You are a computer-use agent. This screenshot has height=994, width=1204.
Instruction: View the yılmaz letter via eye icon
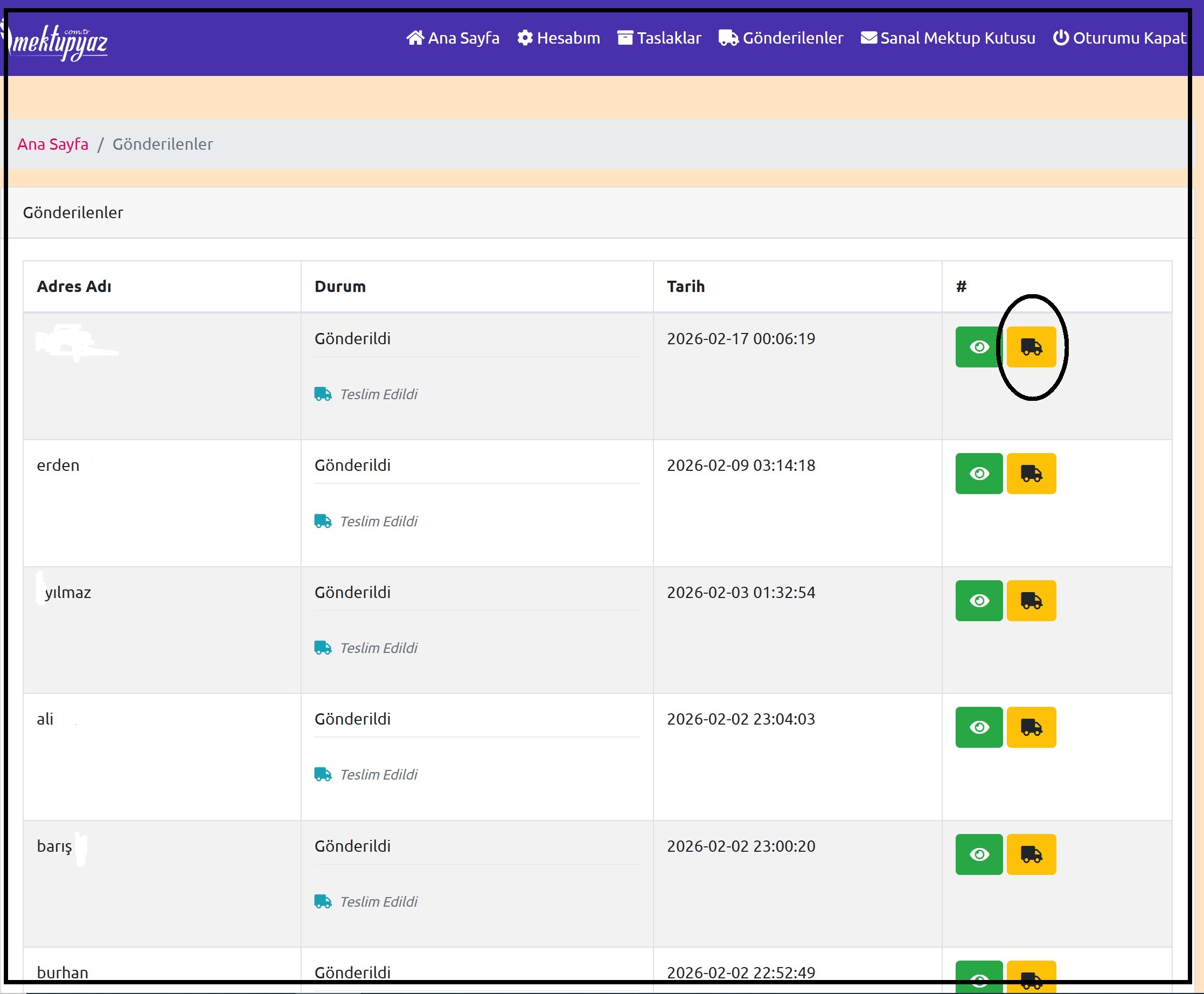point(978,601)
